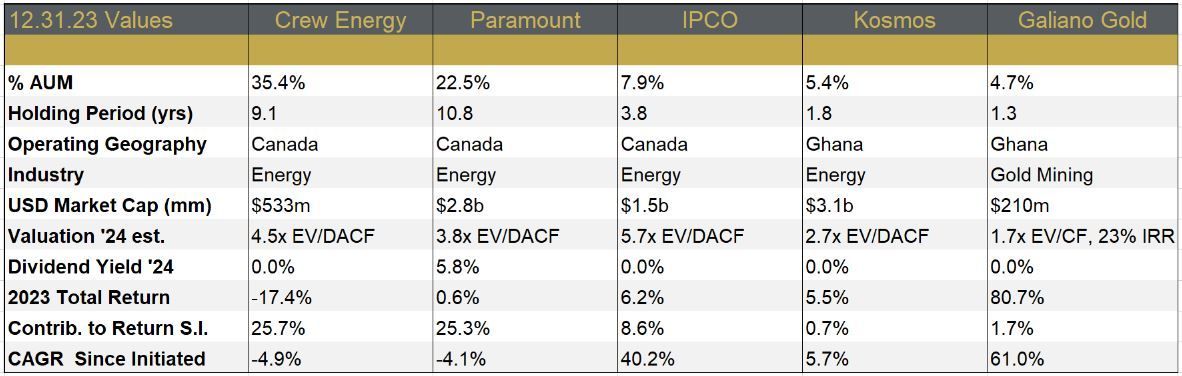This screenshot has height=376, width=1182.
Task: Click Crew Energy's 35.4% AUM cell
Action: 340,83
